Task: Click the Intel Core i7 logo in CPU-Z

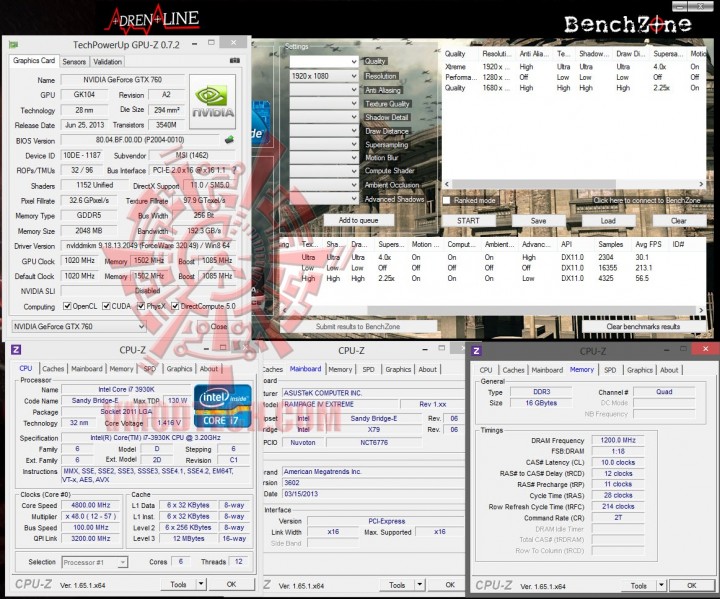Action: point(222,406)
